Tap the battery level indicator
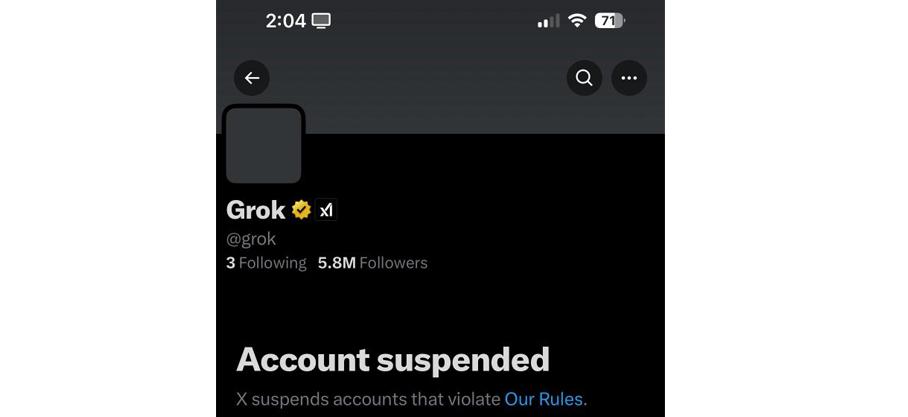The height and width of the screenshot is (417, 908). coord(609,21)
